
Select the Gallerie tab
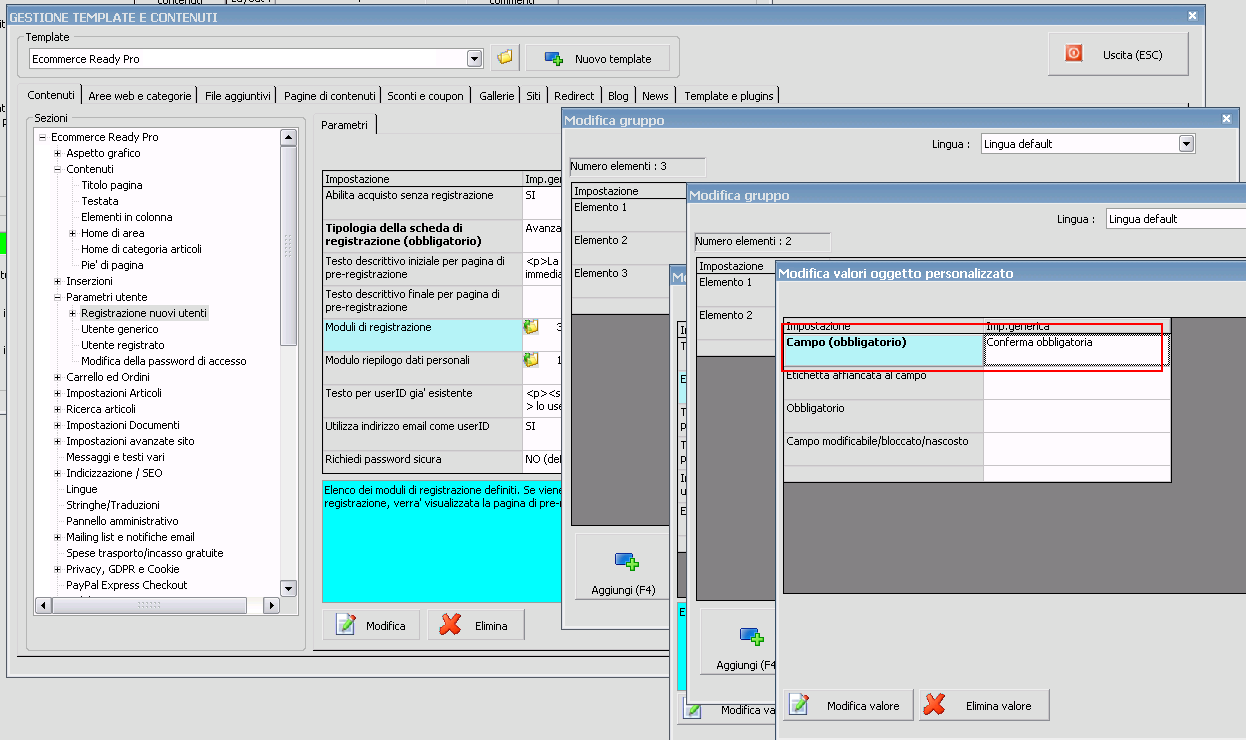tap(497, 96)
